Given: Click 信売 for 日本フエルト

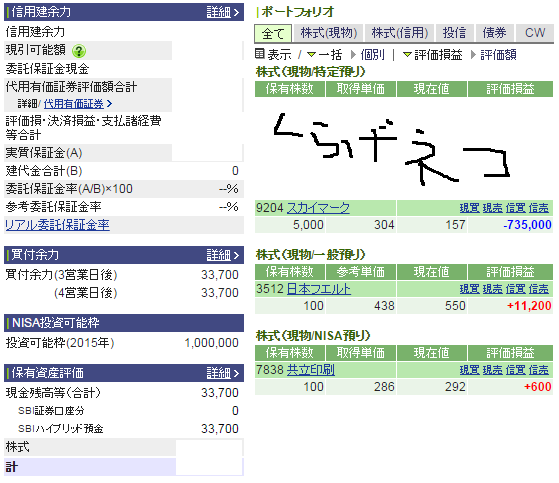Looking at the screenshot, I should click(539, 289).
